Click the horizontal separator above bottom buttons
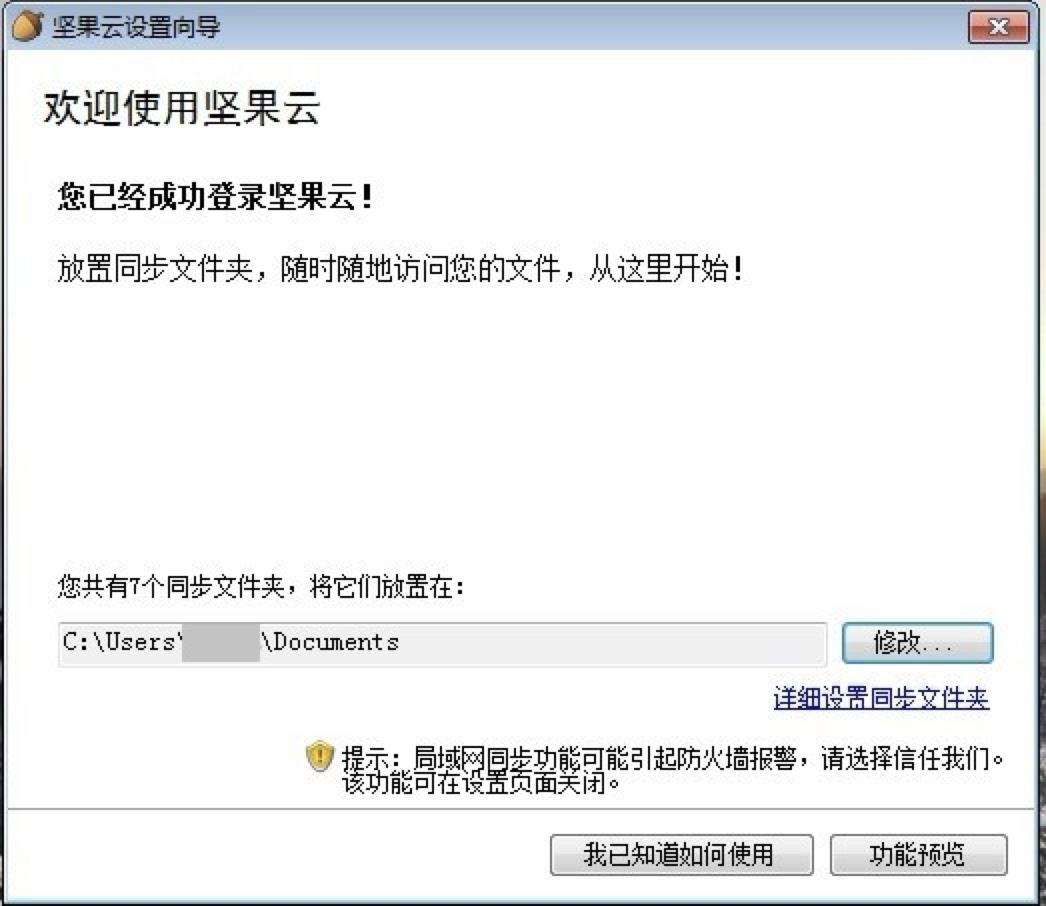The height and width of the screenshot is (906, 1046). (523, 809)
